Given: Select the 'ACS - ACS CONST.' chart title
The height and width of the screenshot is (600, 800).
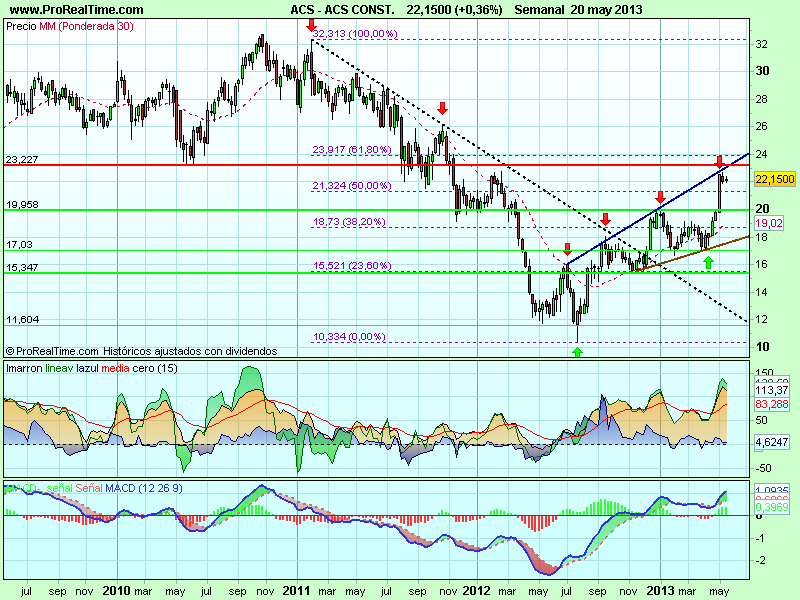Looking at the screenshot, I should click(x=342, y=9).
